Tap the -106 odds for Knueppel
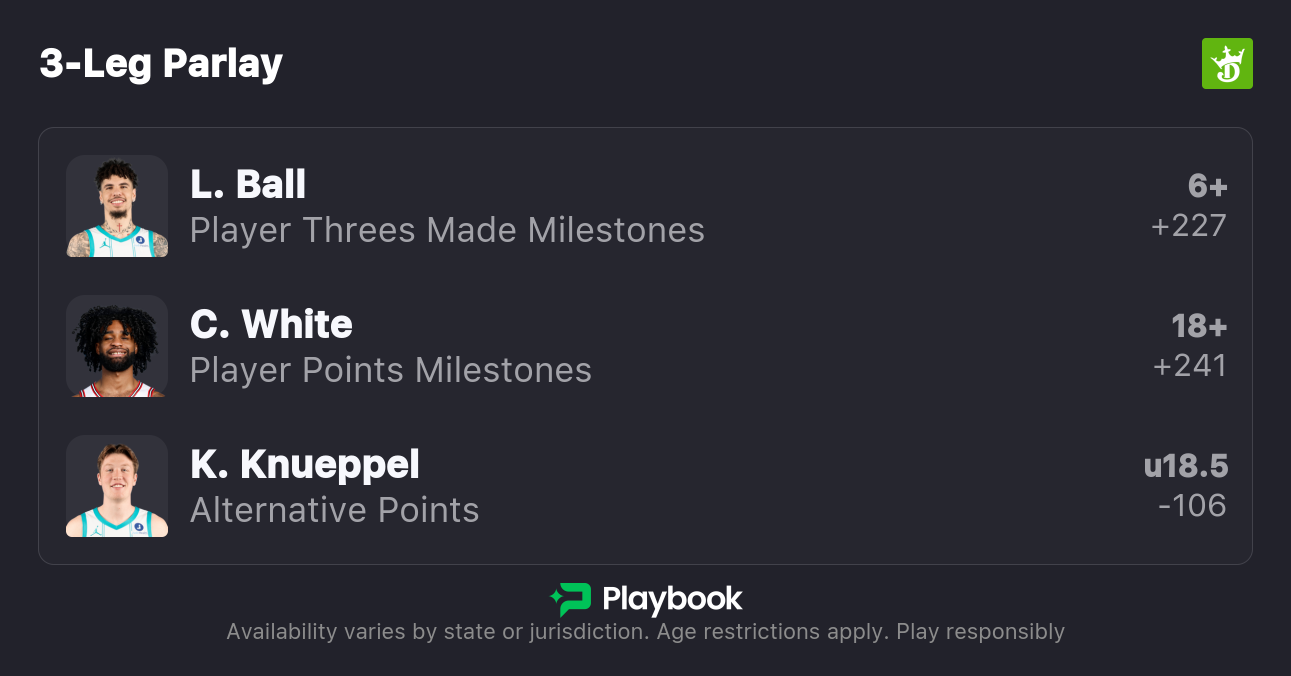The image size is (1291, 676). pos(1192,506)
